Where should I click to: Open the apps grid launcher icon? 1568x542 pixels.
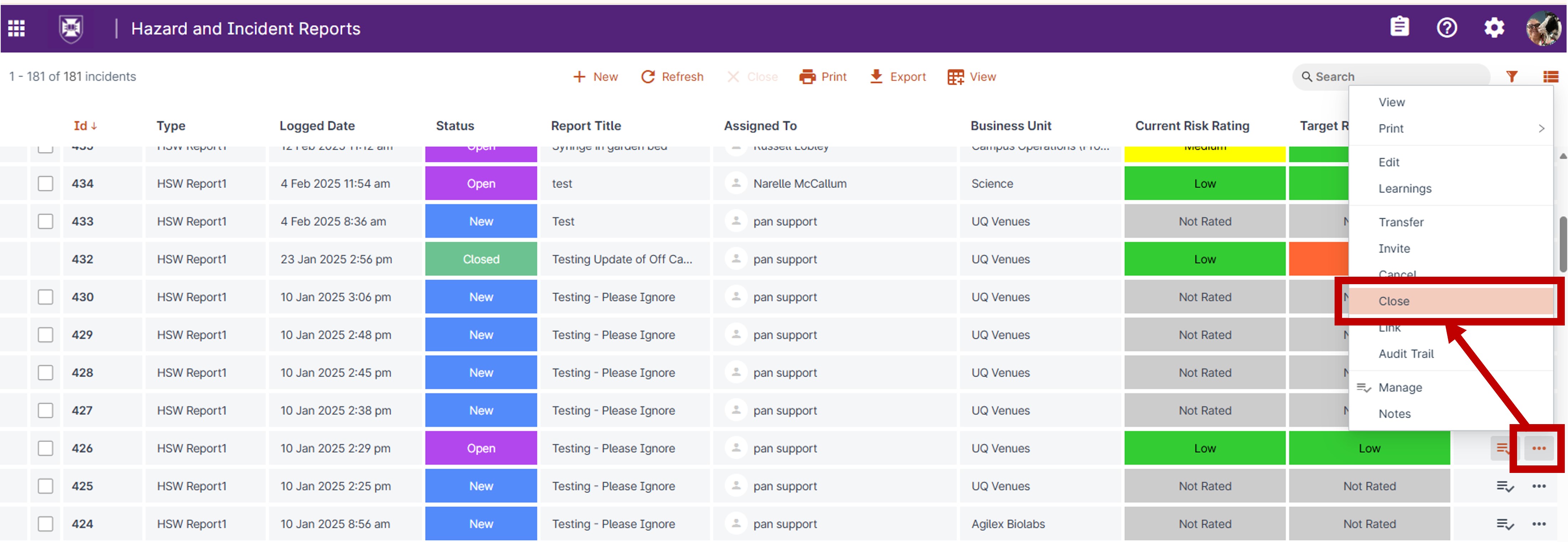click(16, 28)
